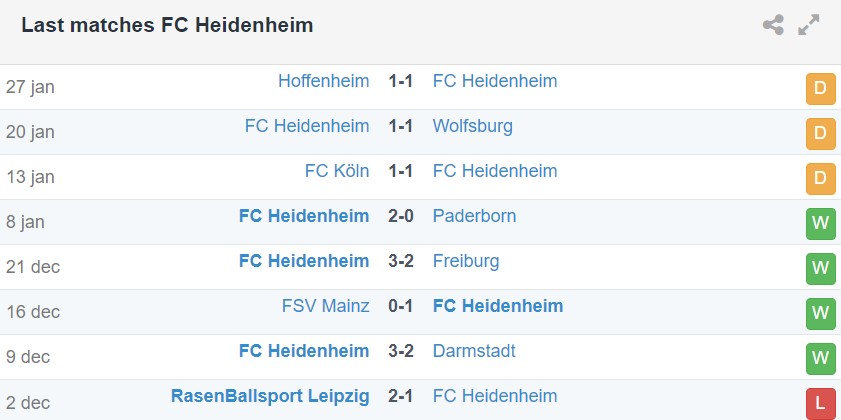This screenshot has width=841, height=420.
Task: Open the RasenBallsport Leipzig team link
Action: pos(270,396)
